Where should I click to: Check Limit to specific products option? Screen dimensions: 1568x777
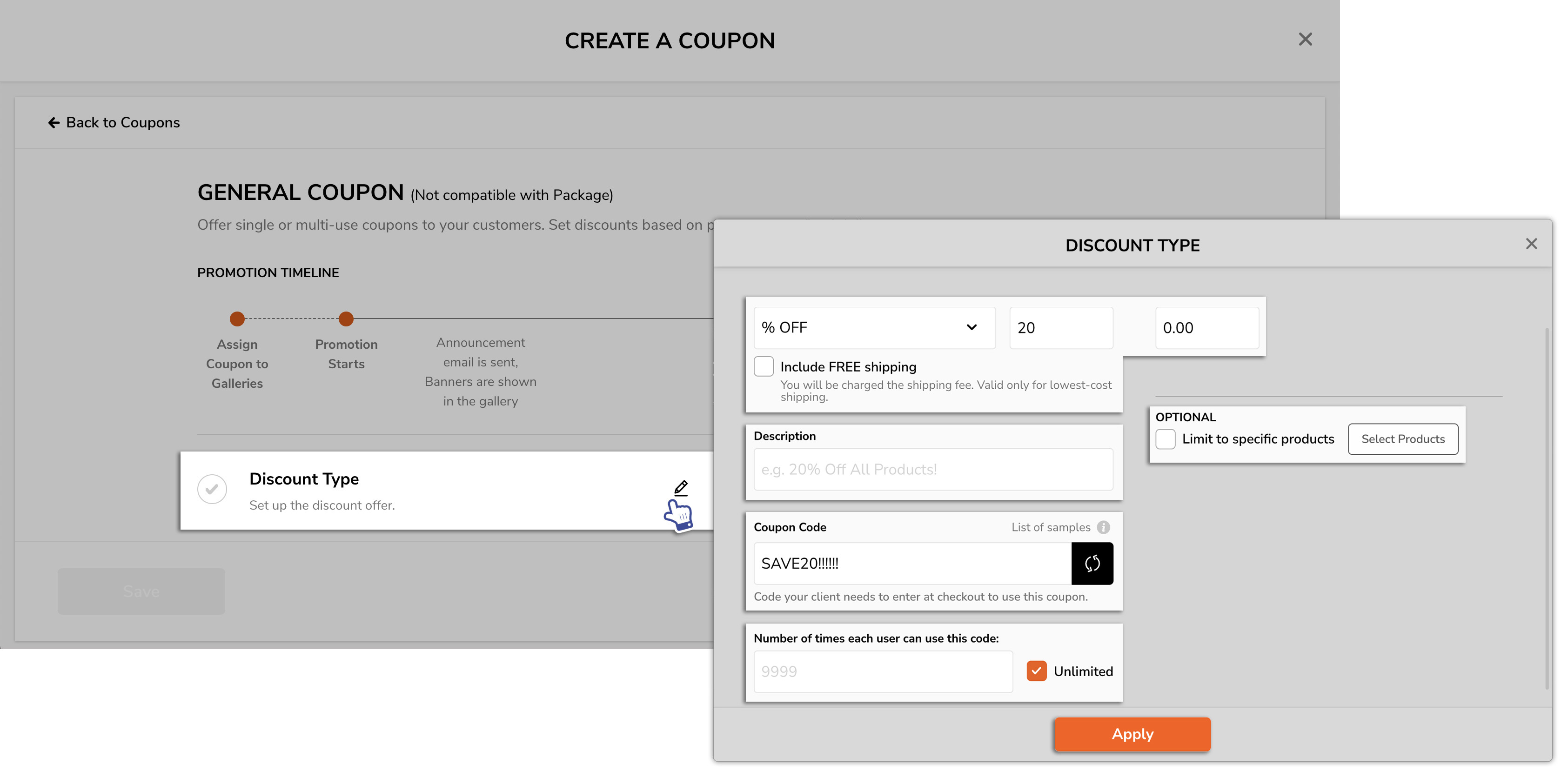coord(1166,438)
